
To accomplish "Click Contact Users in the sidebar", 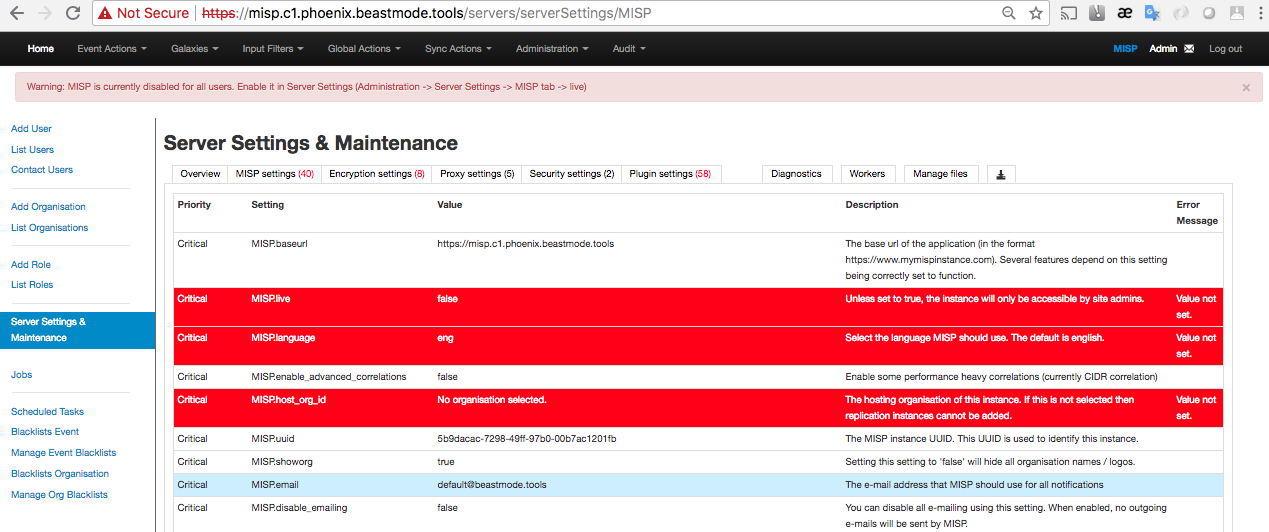I will click(42, 170).
